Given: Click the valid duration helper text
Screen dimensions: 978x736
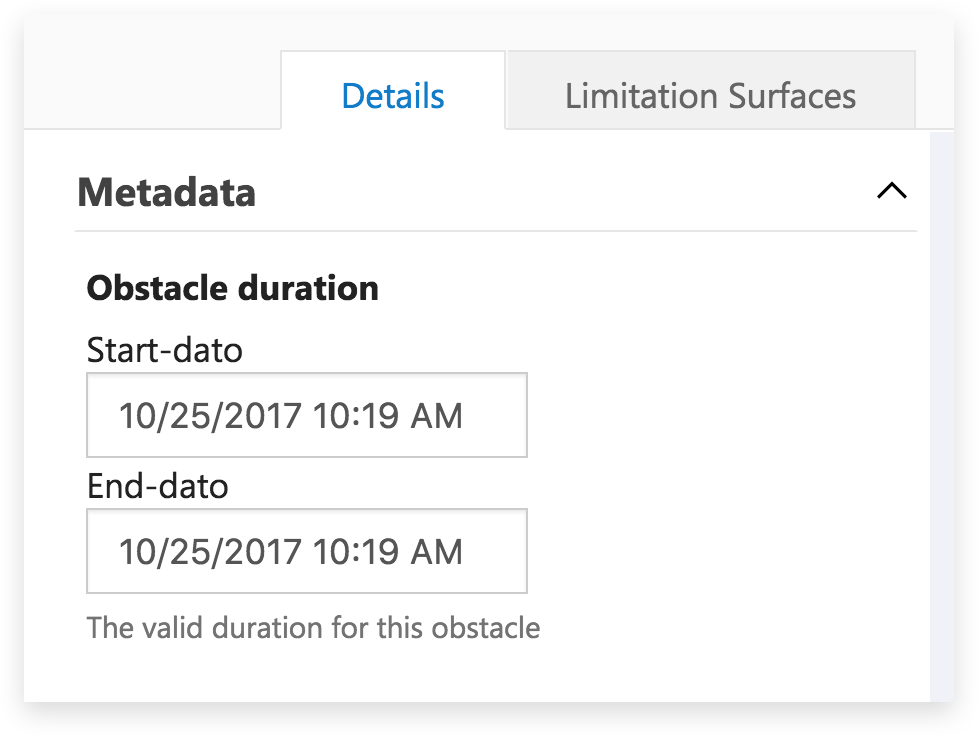Looking at the screenshot, I should point(314,627).
